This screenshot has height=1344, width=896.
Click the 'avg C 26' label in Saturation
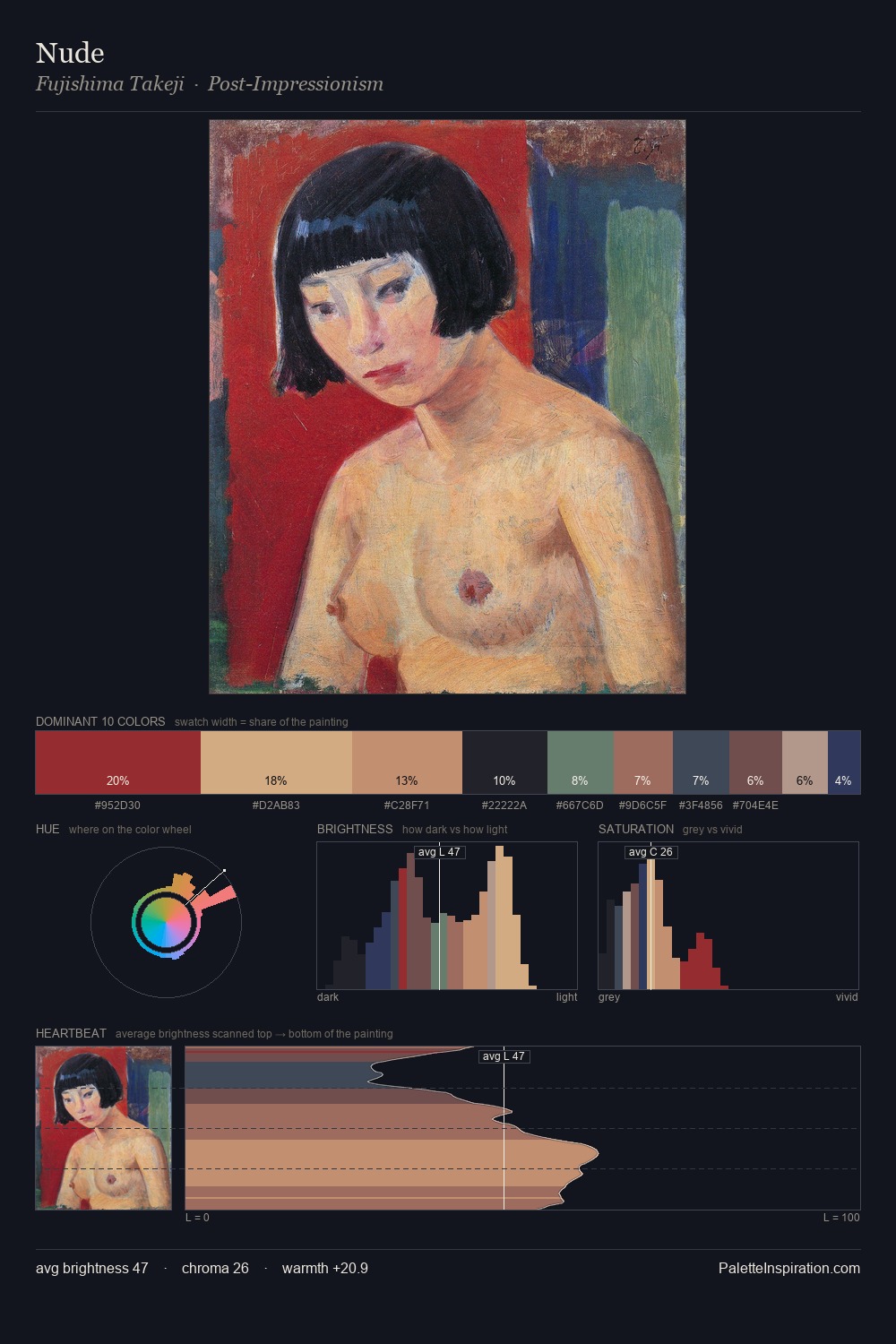click(650, 851)
